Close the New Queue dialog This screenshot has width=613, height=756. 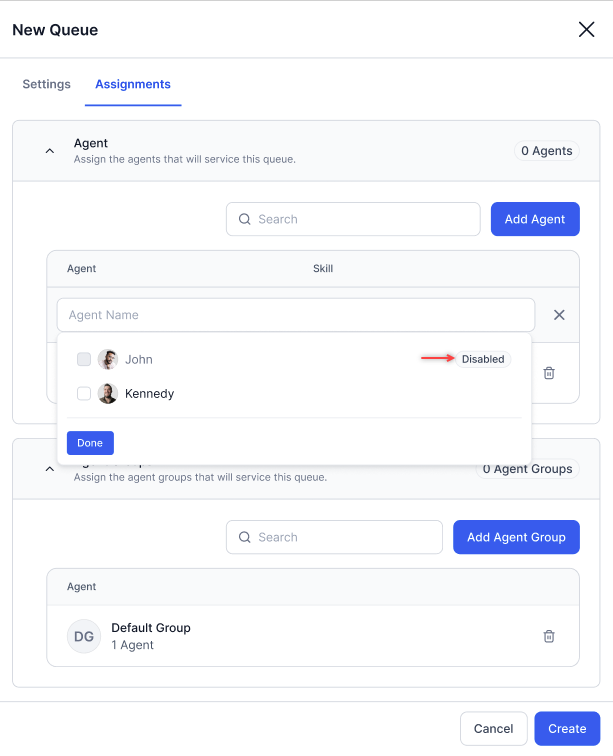pos(586,29)
